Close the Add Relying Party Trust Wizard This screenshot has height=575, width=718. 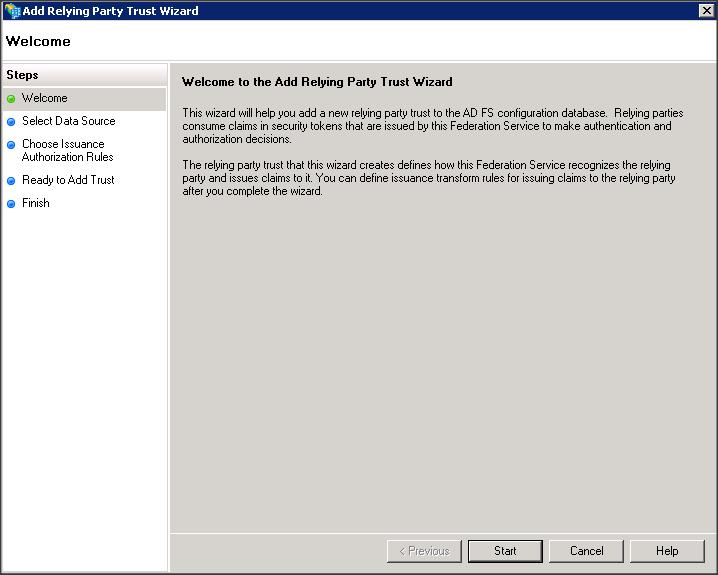(706, 11)
